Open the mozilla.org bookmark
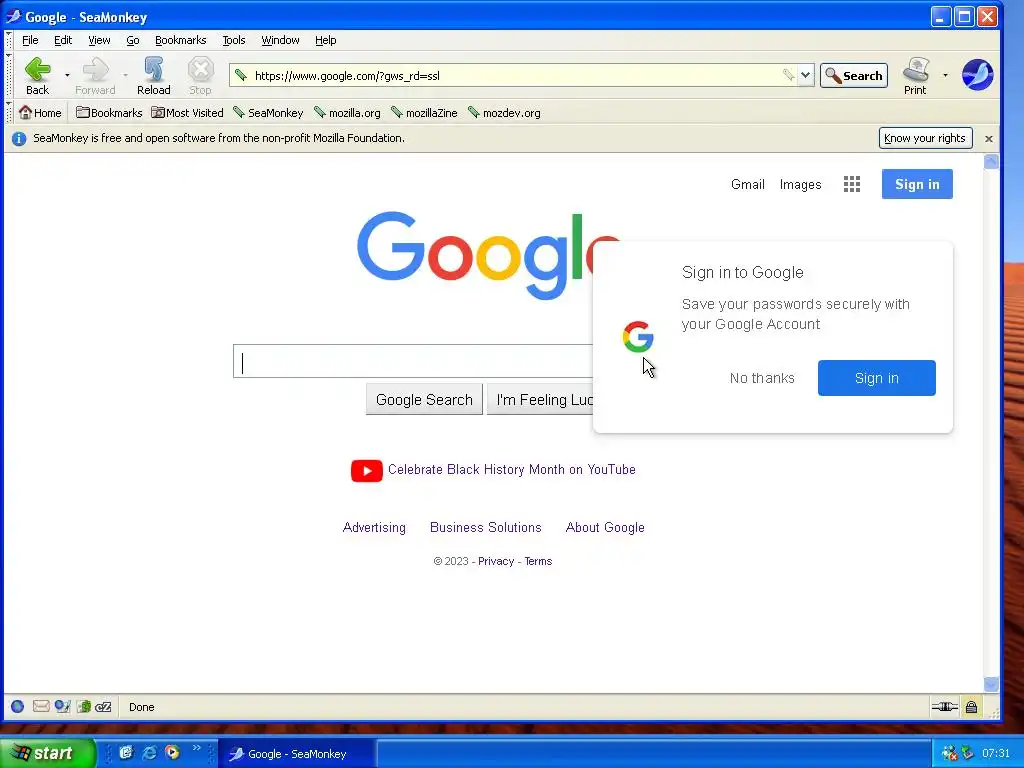The image size is (1024, 768). coord(347,113)
